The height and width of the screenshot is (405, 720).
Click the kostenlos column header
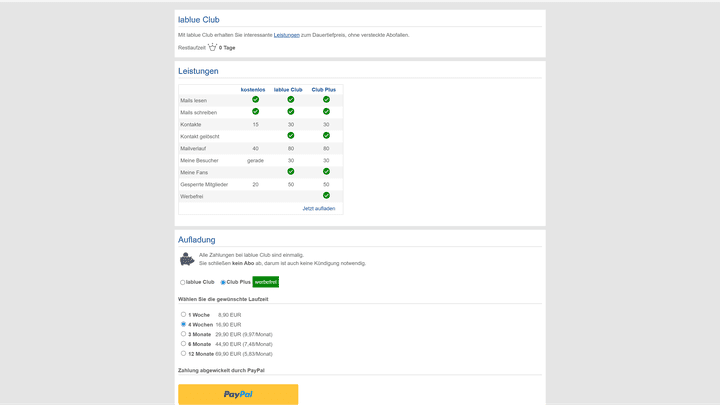point(253,90)
